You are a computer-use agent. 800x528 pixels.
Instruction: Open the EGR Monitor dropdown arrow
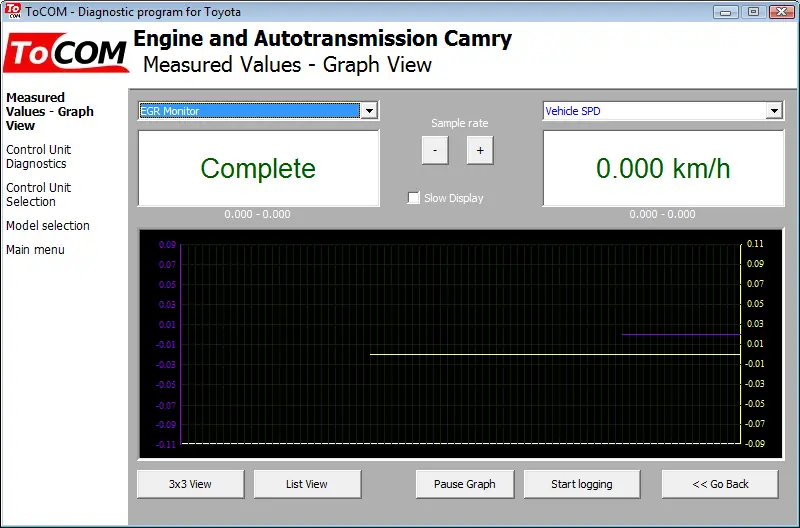click(x=369, y=111)
